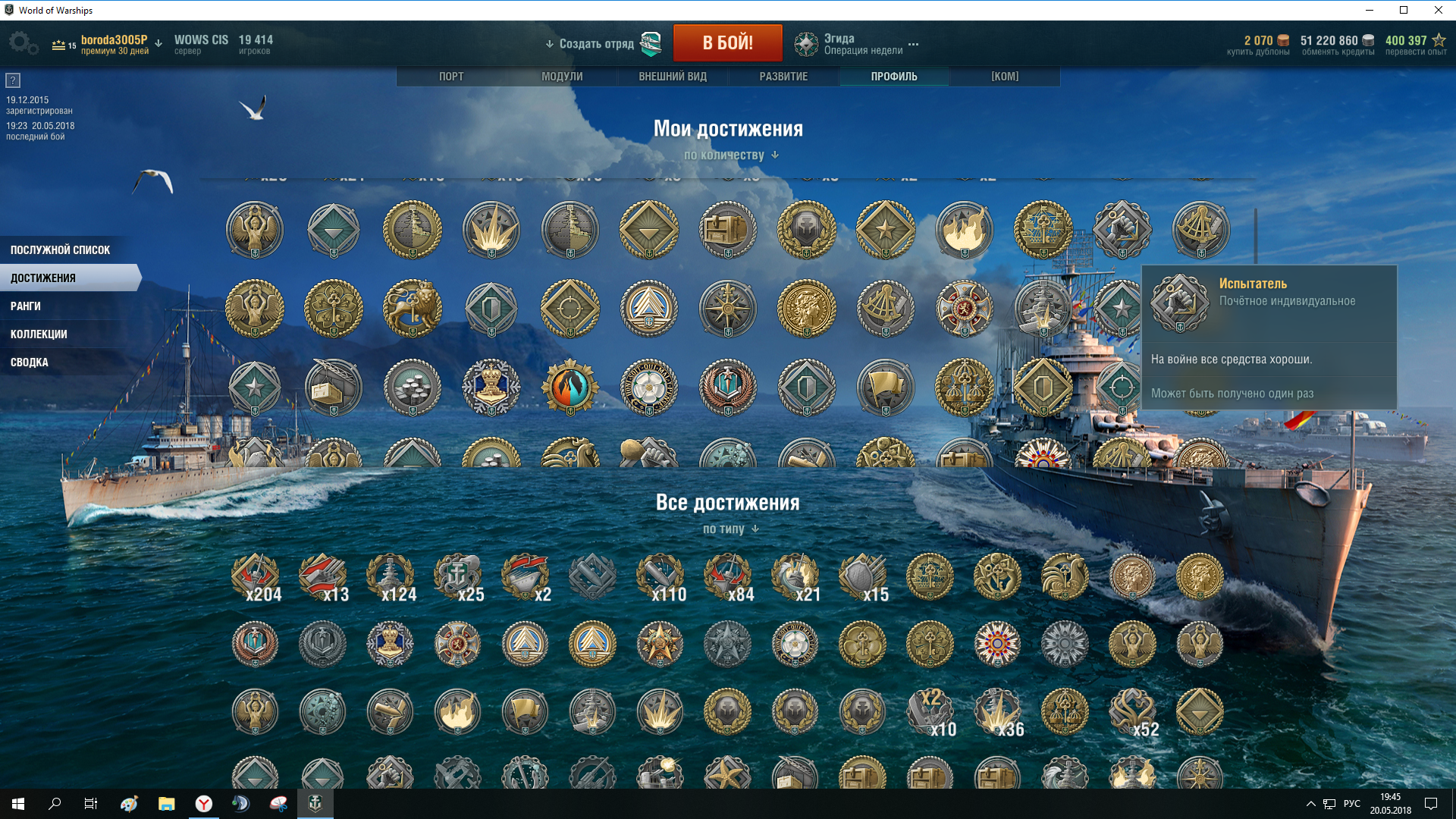Screen dimensions: 1456x819
Task: Click the В БОЙ! battle button
Action: point(727,42)
